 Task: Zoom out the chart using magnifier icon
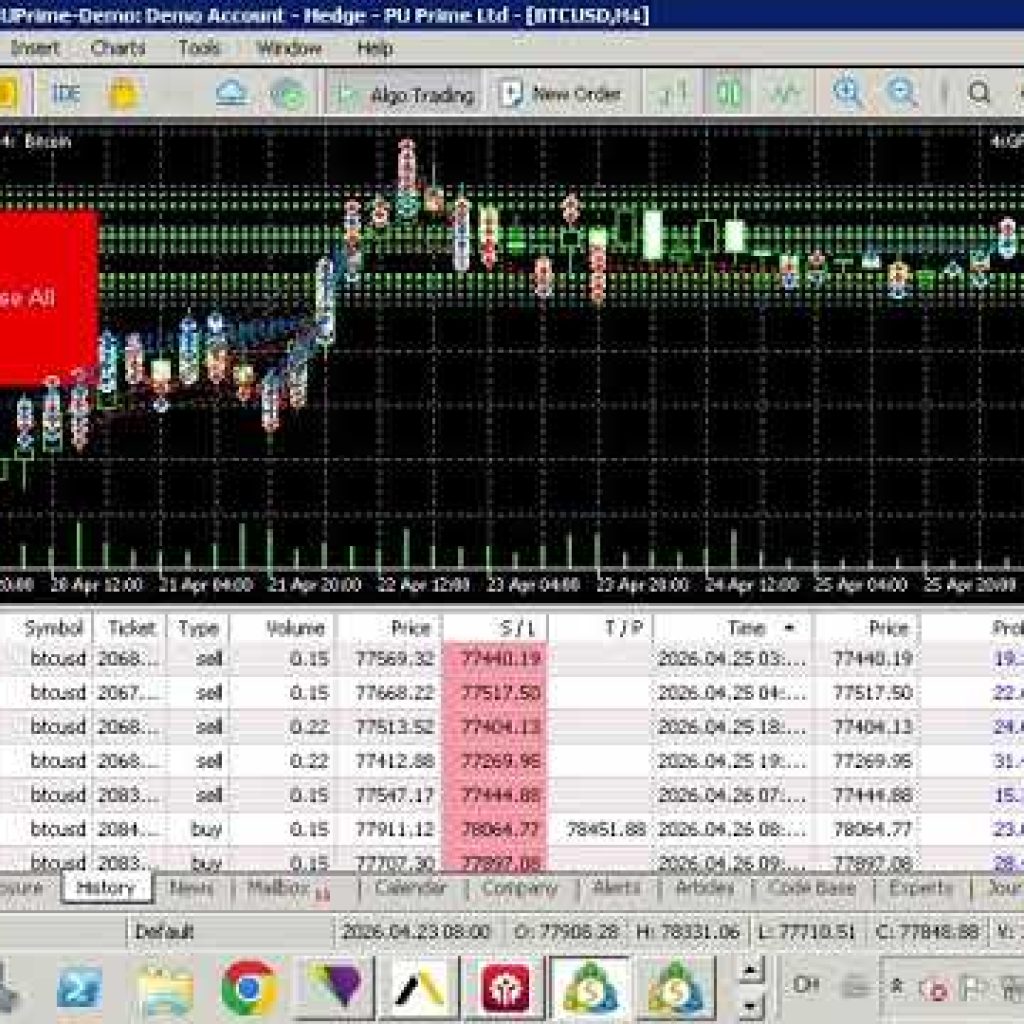pos(903,95)
